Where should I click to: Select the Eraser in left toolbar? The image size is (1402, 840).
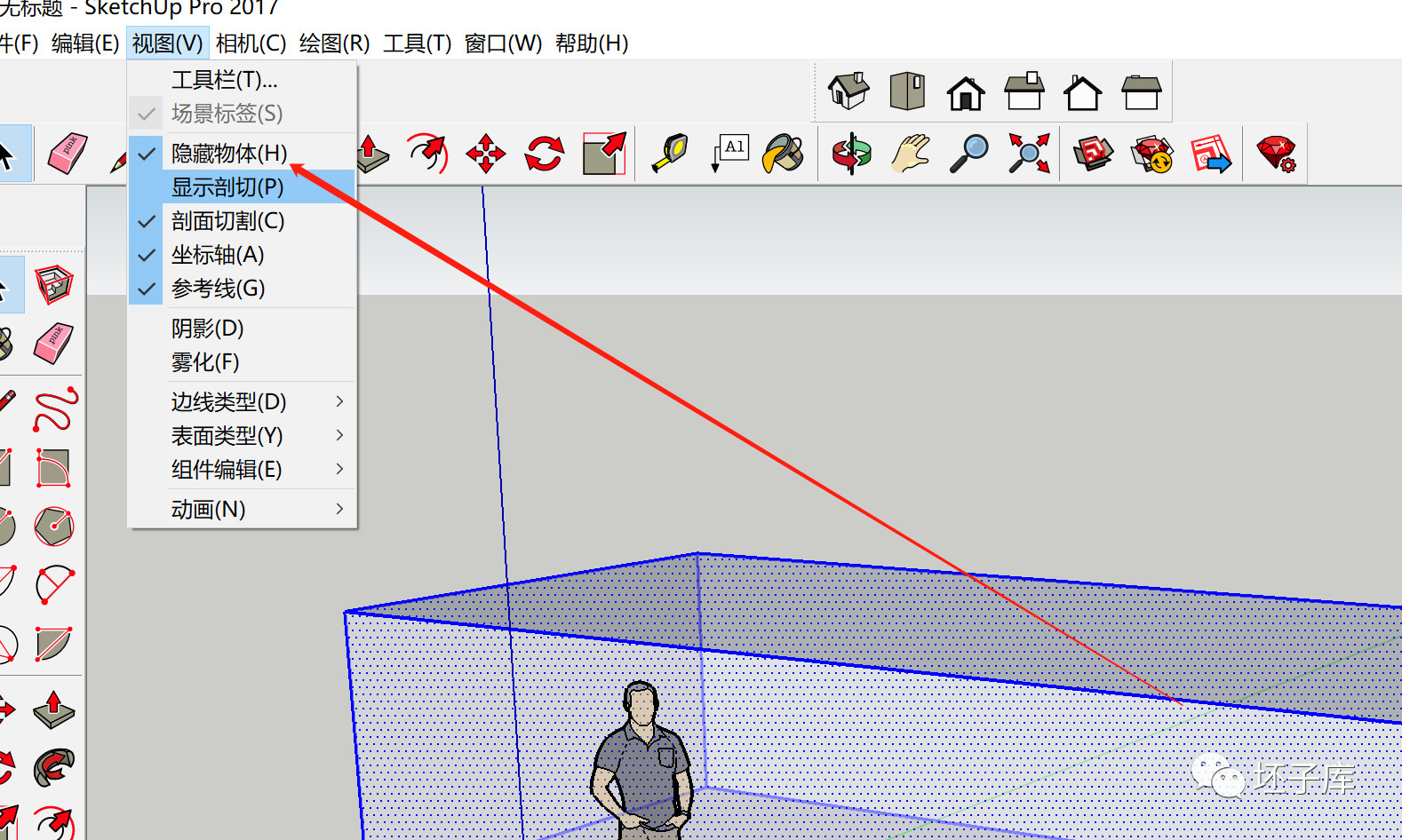[53, 344]
